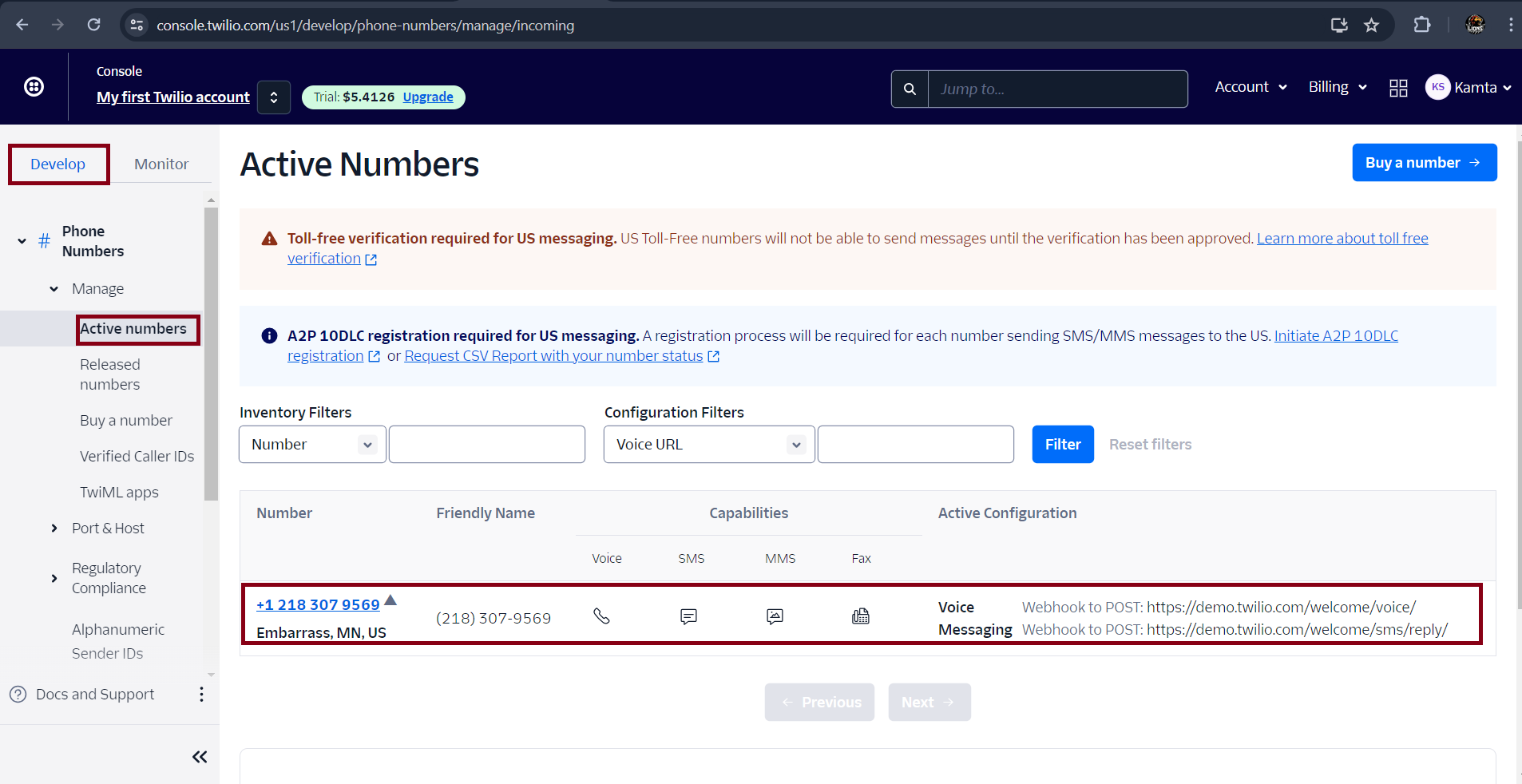Collapse the sidebar with double chevron icon
Viewport: 1522px width, 784px height.
(x=200, y=757)
